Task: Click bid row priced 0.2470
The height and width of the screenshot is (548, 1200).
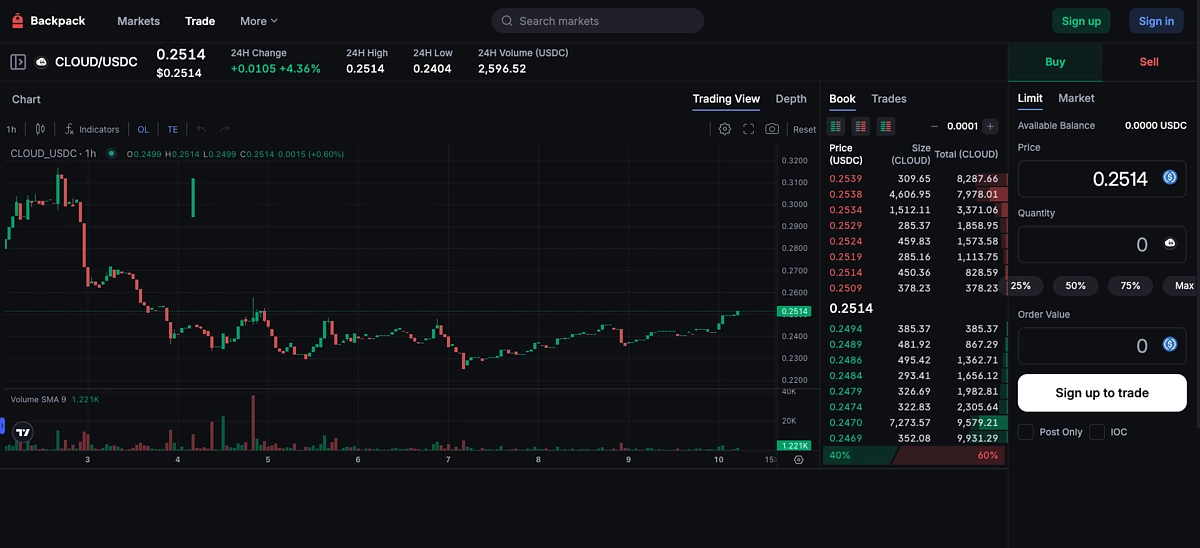Action: point(913,423)
